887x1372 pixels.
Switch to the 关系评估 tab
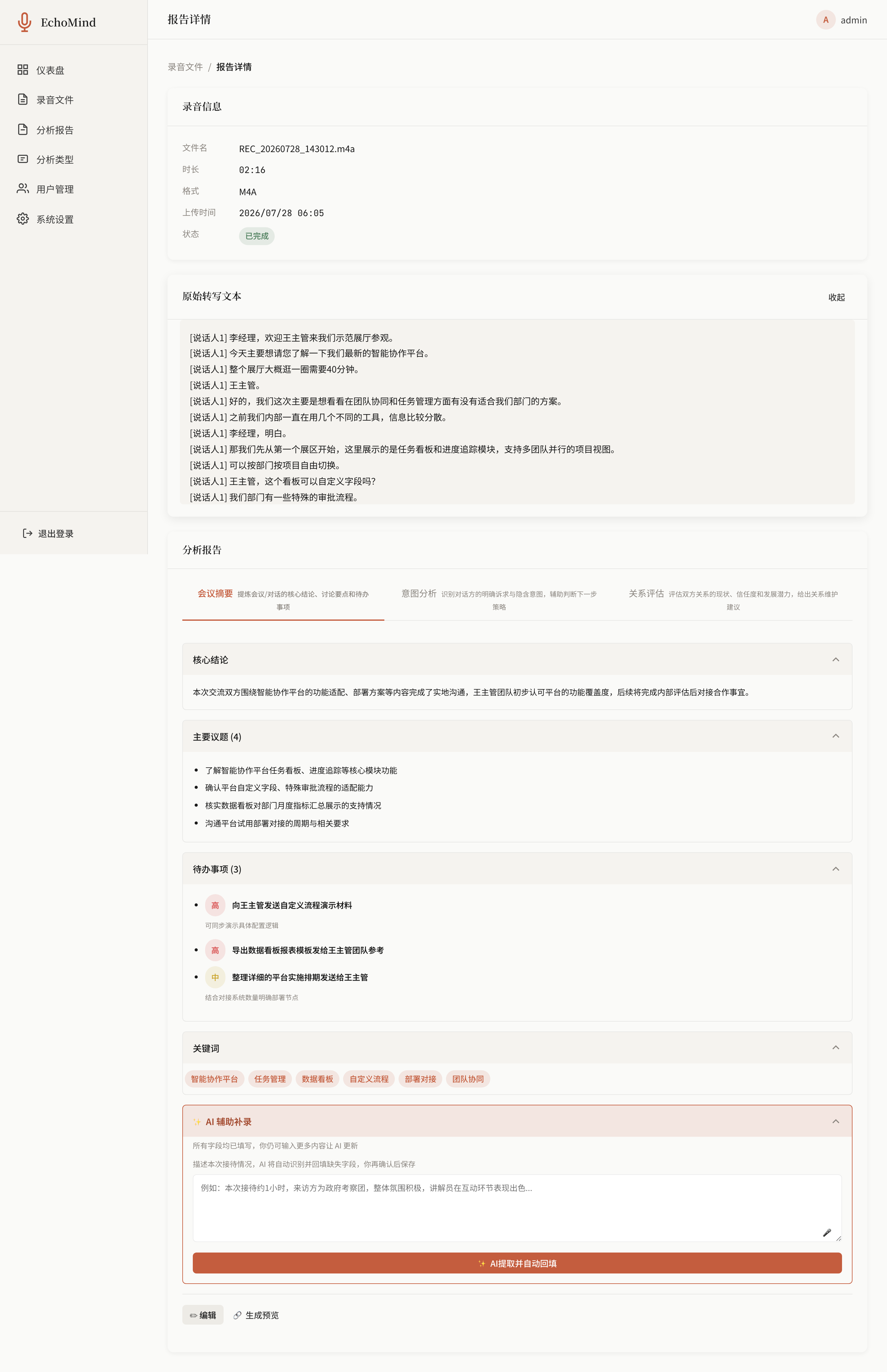tap(733, 599)
